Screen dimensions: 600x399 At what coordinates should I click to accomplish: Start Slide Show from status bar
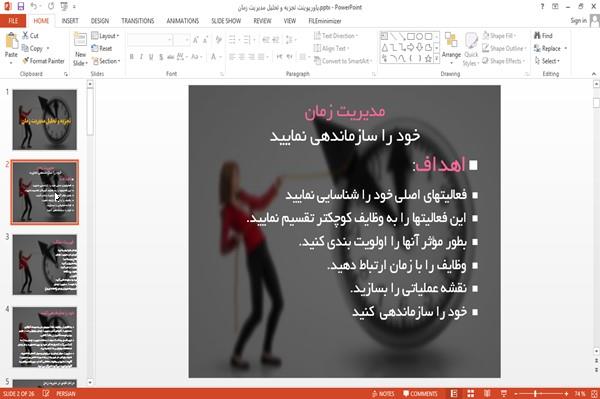tap(504, 394)
